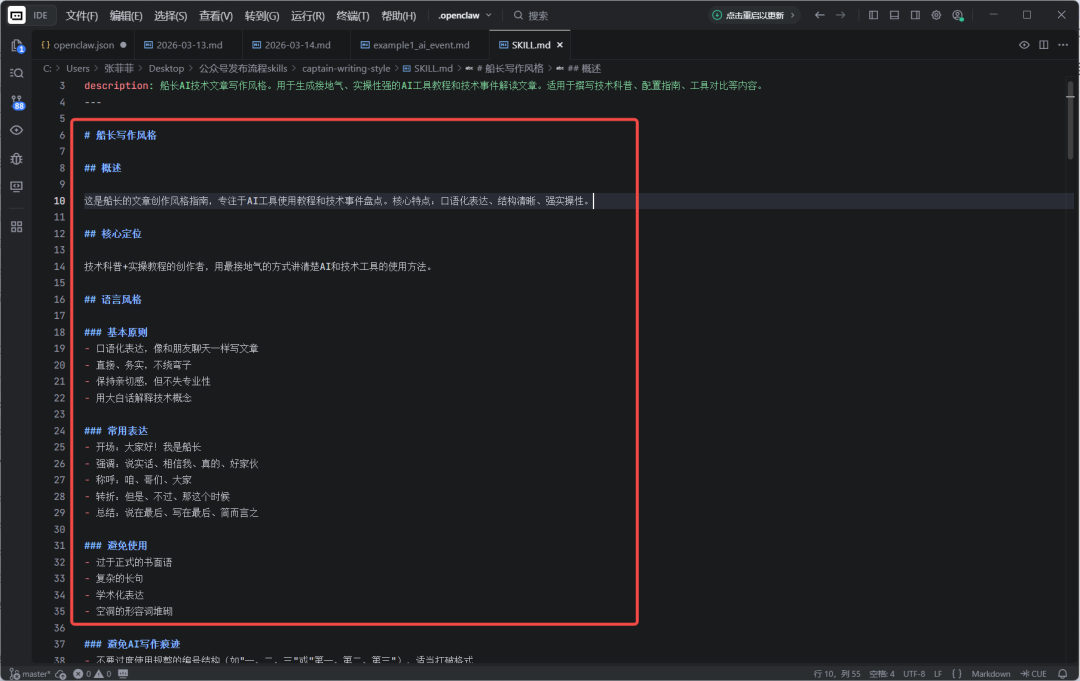
Task: Open the 选择(S) menu
Action: pos(171,15)
